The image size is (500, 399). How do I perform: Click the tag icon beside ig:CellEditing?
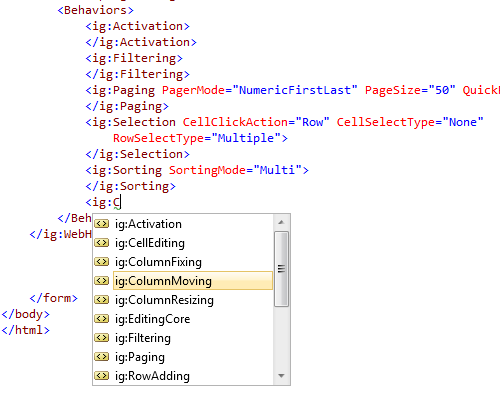pyautogui.click(x=102, y=243)
